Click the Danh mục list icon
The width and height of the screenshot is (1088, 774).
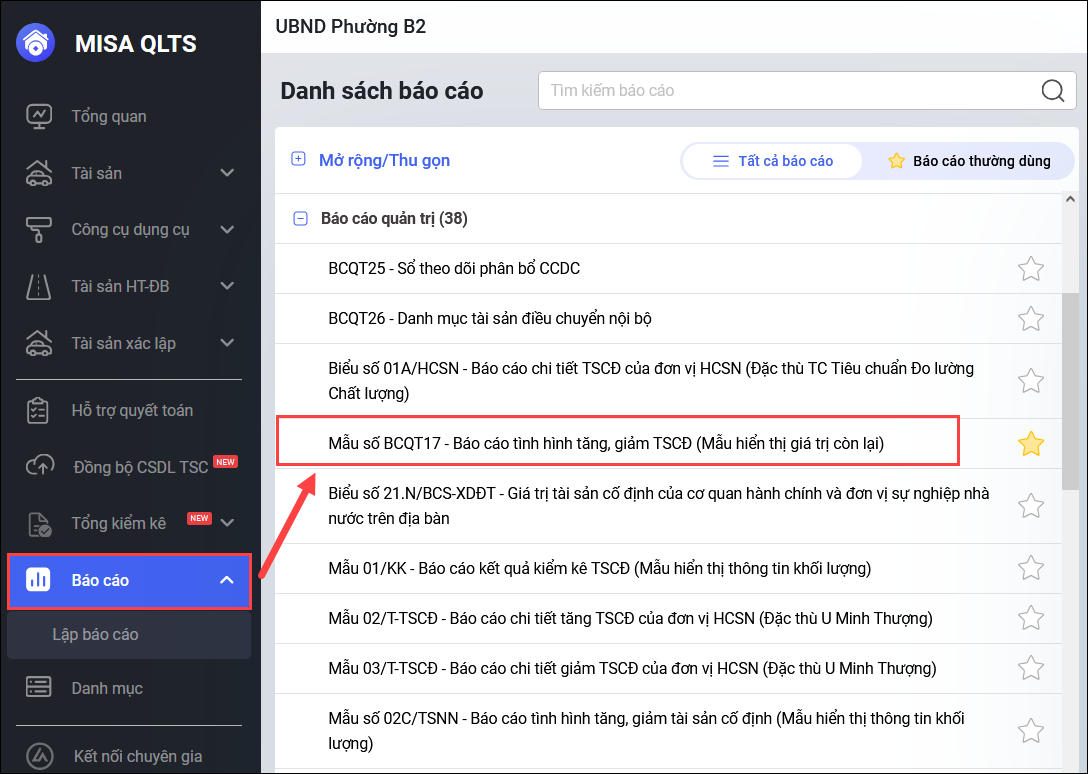38,688
